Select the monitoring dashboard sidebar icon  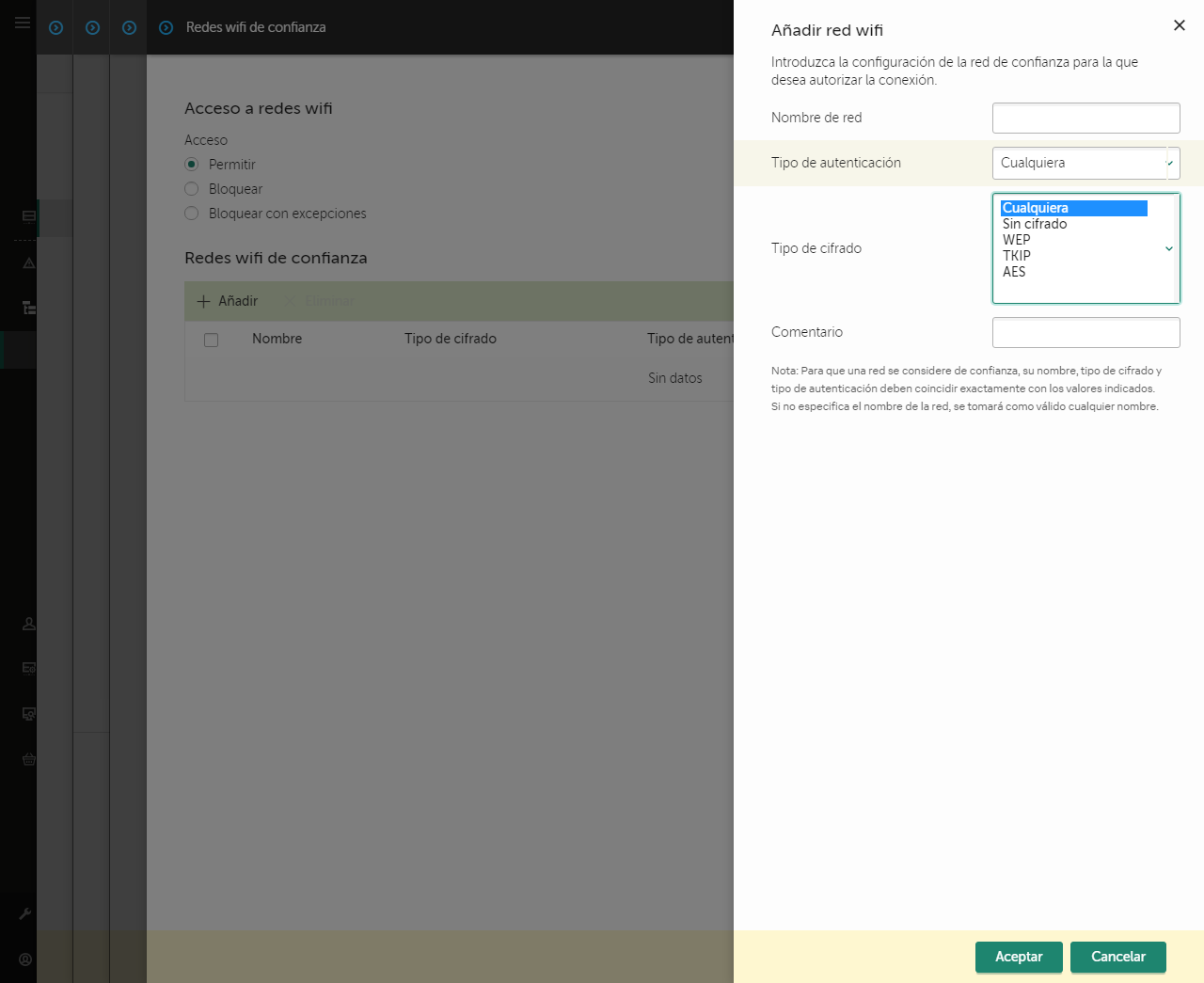point(28,216)
